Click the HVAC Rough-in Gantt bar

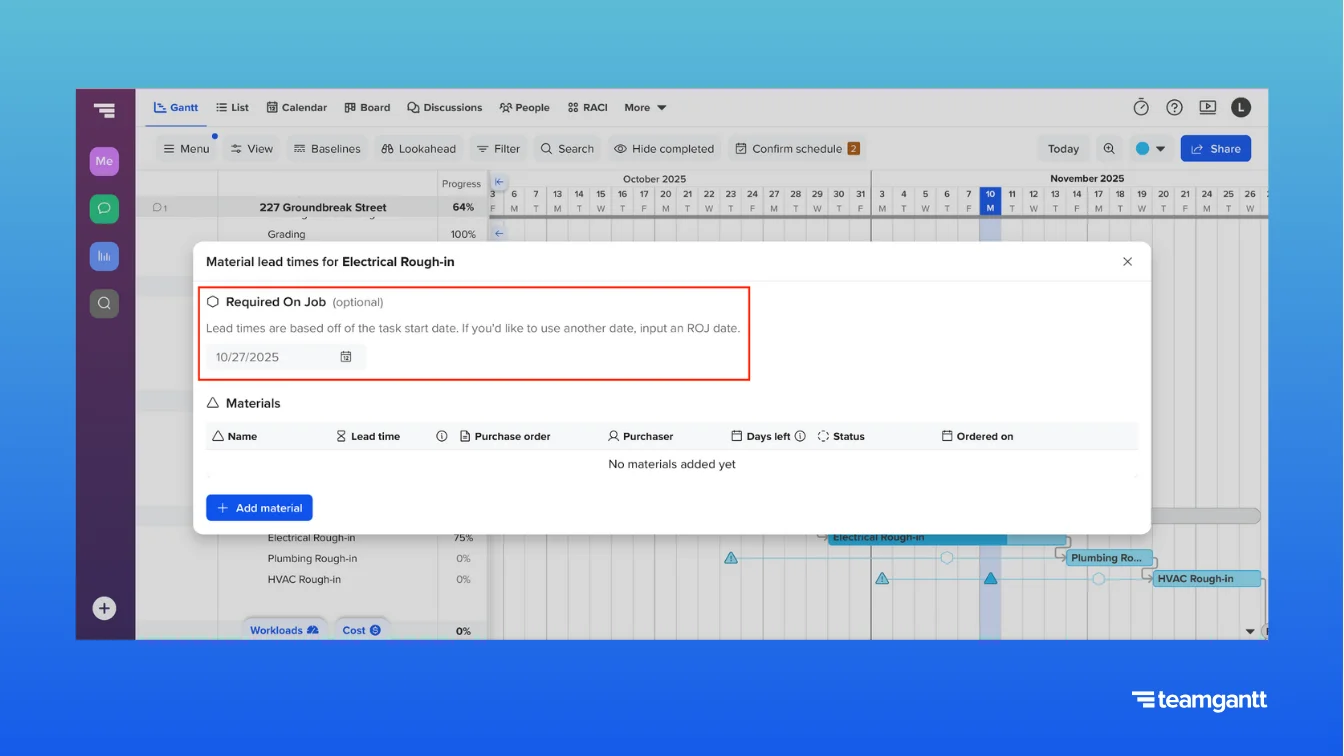tap(1206, 579)
